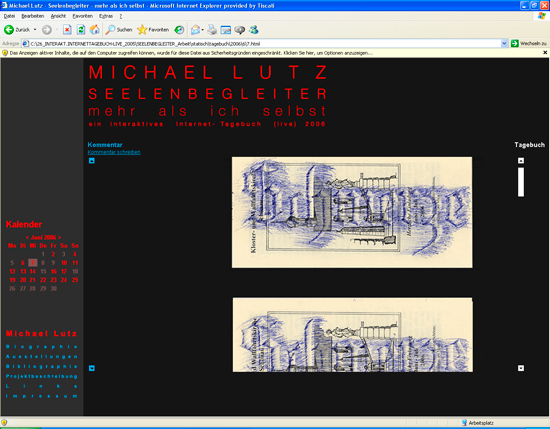Close the information bar with X

coord(545,53)
